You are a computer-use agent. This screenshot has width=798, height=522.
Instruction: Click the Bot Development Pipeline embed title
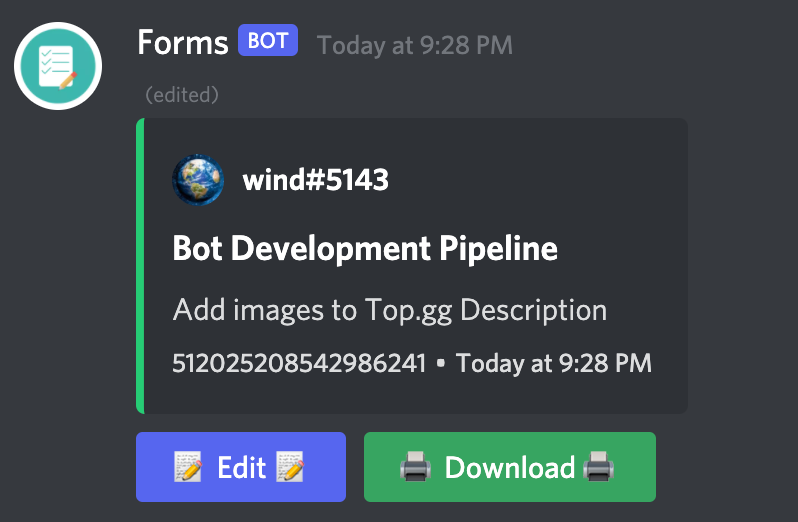pos(365,248)
